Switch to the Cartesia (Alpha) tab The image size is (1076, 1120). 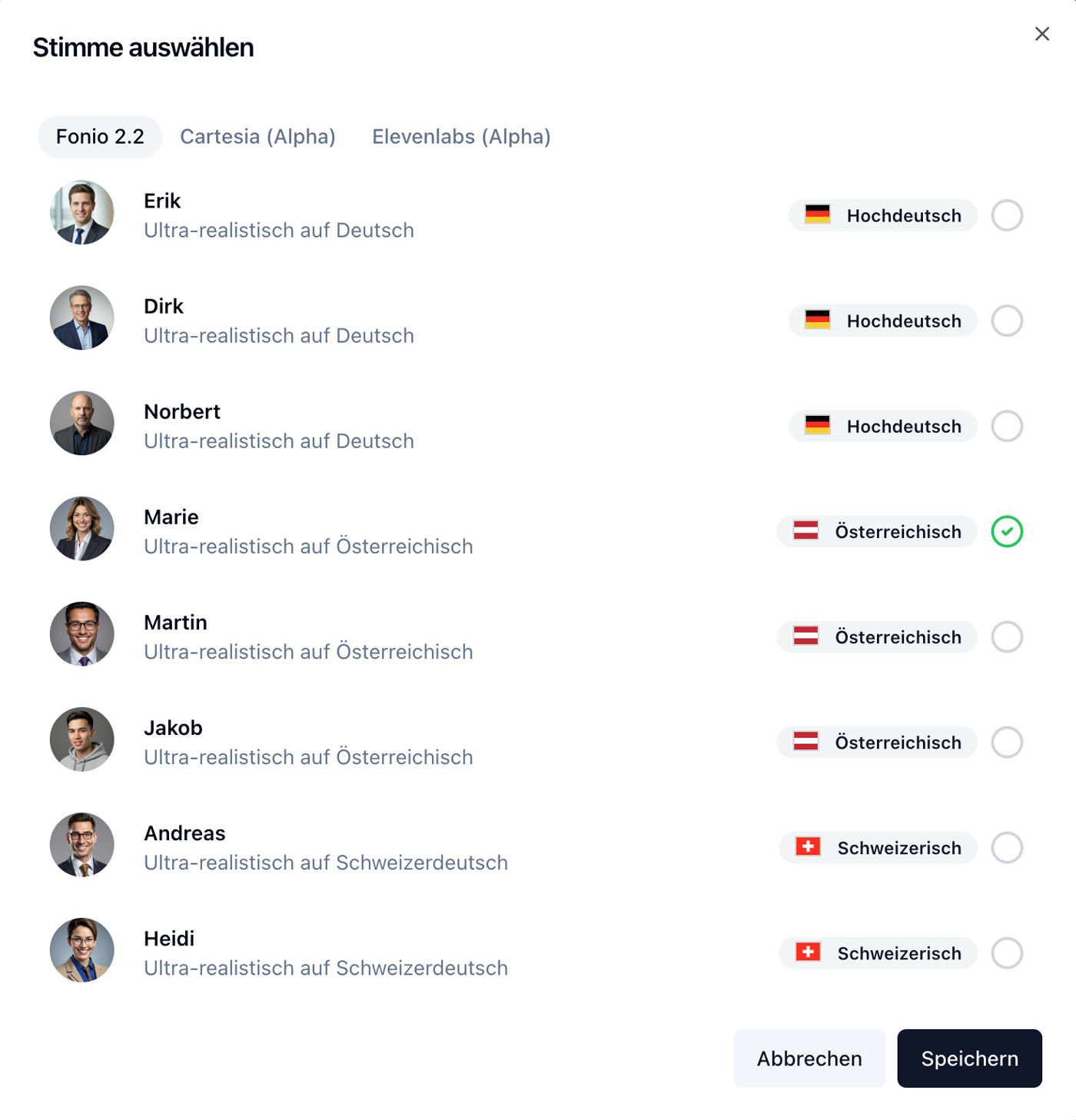click(257, 136)
